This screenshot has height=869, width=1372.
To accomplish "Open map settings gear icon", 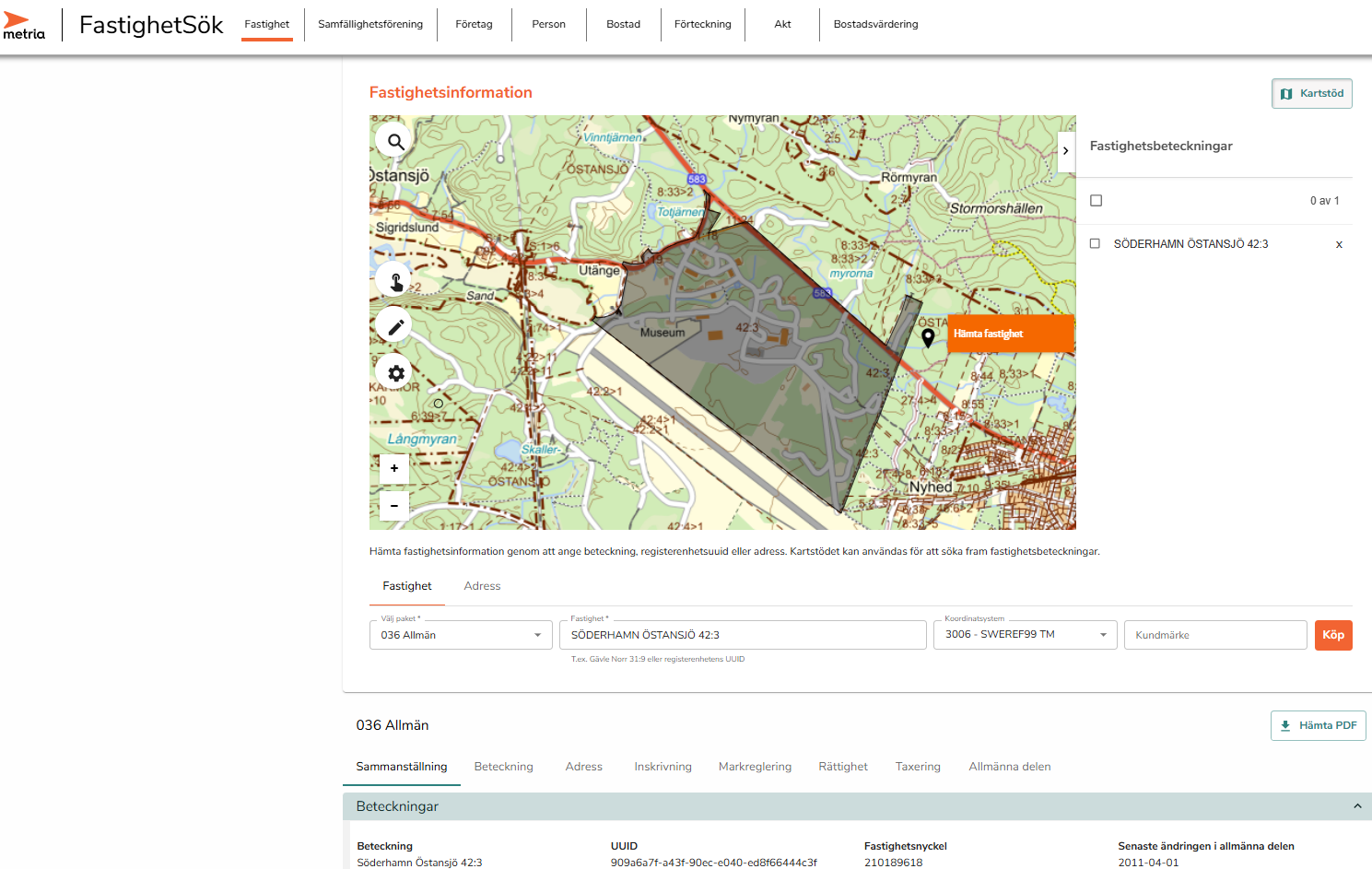I will coord(395,373).
